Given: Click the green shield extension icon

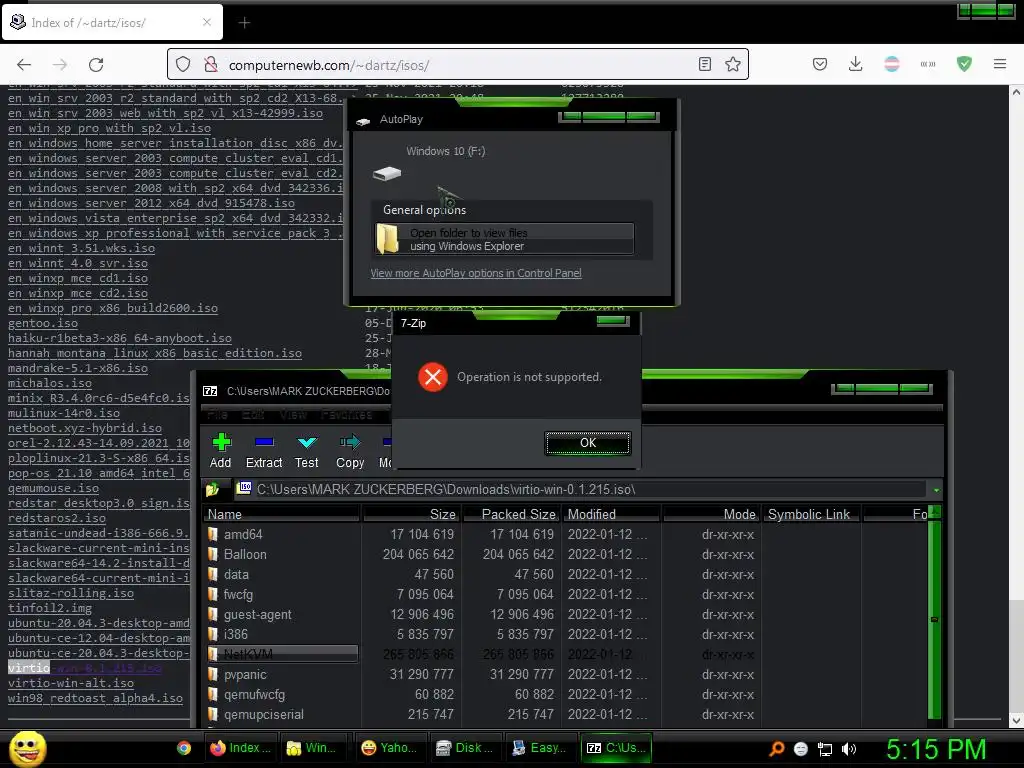Looking at the screenshot, I should point(964,64).
